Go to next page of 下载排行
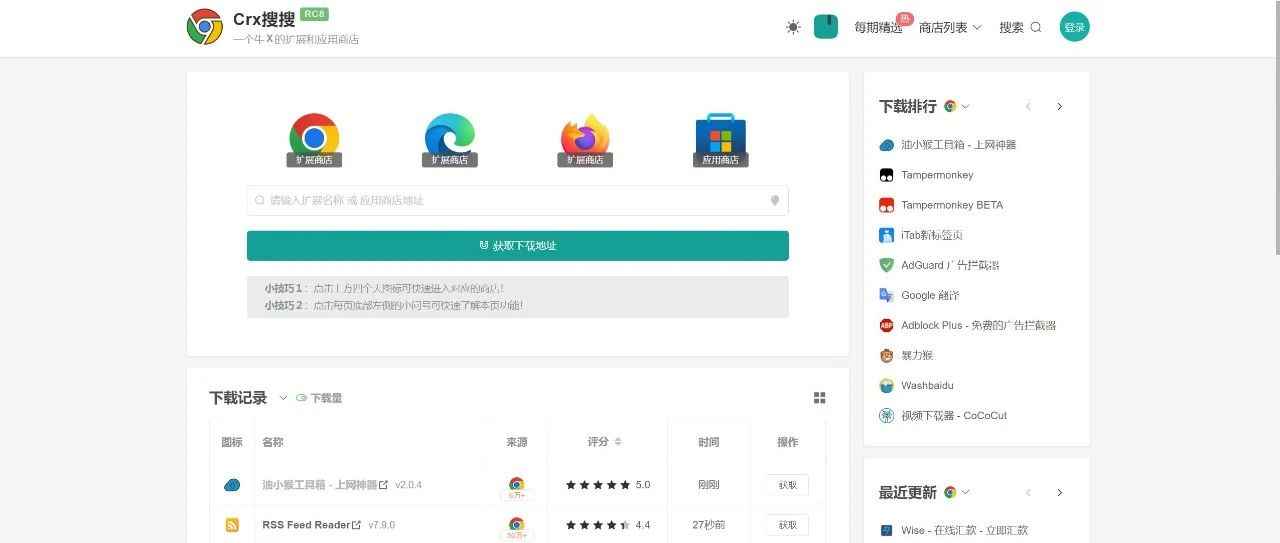The image size is (1280, 543). pos(1059,106)
